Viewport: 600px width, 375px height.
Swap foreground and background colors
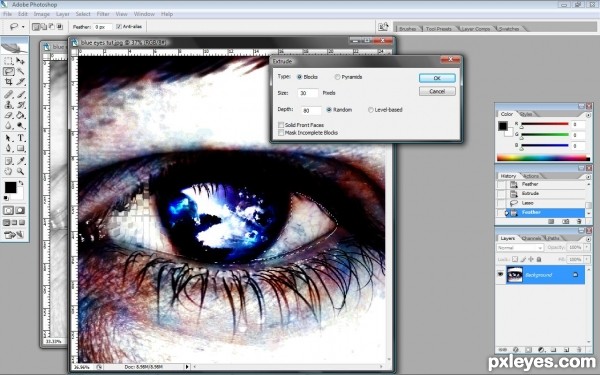[x=21, y=183]
